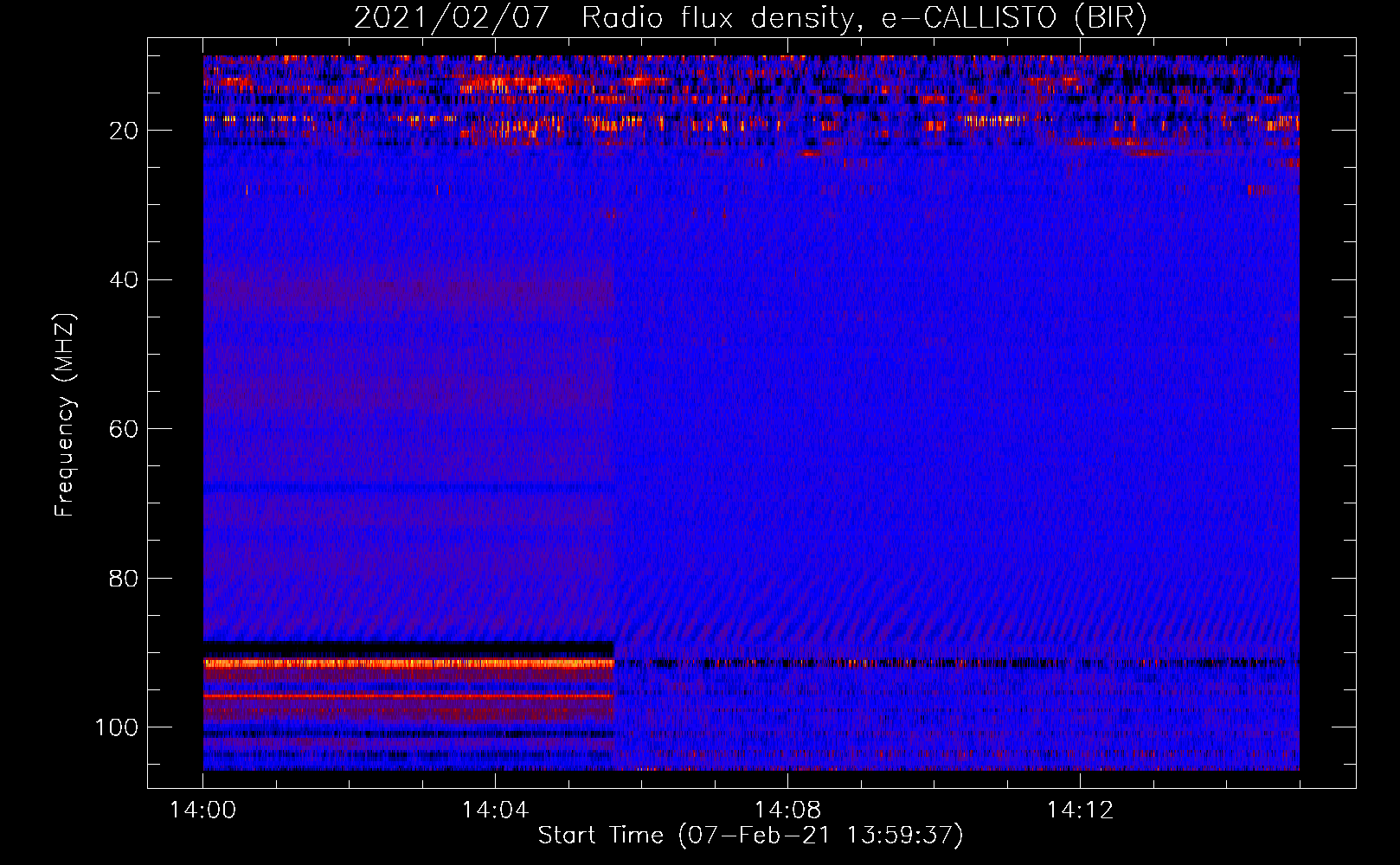
Task: Click the plot title '2021/02/07 Radio flux density'
Action: pos(750,18)
